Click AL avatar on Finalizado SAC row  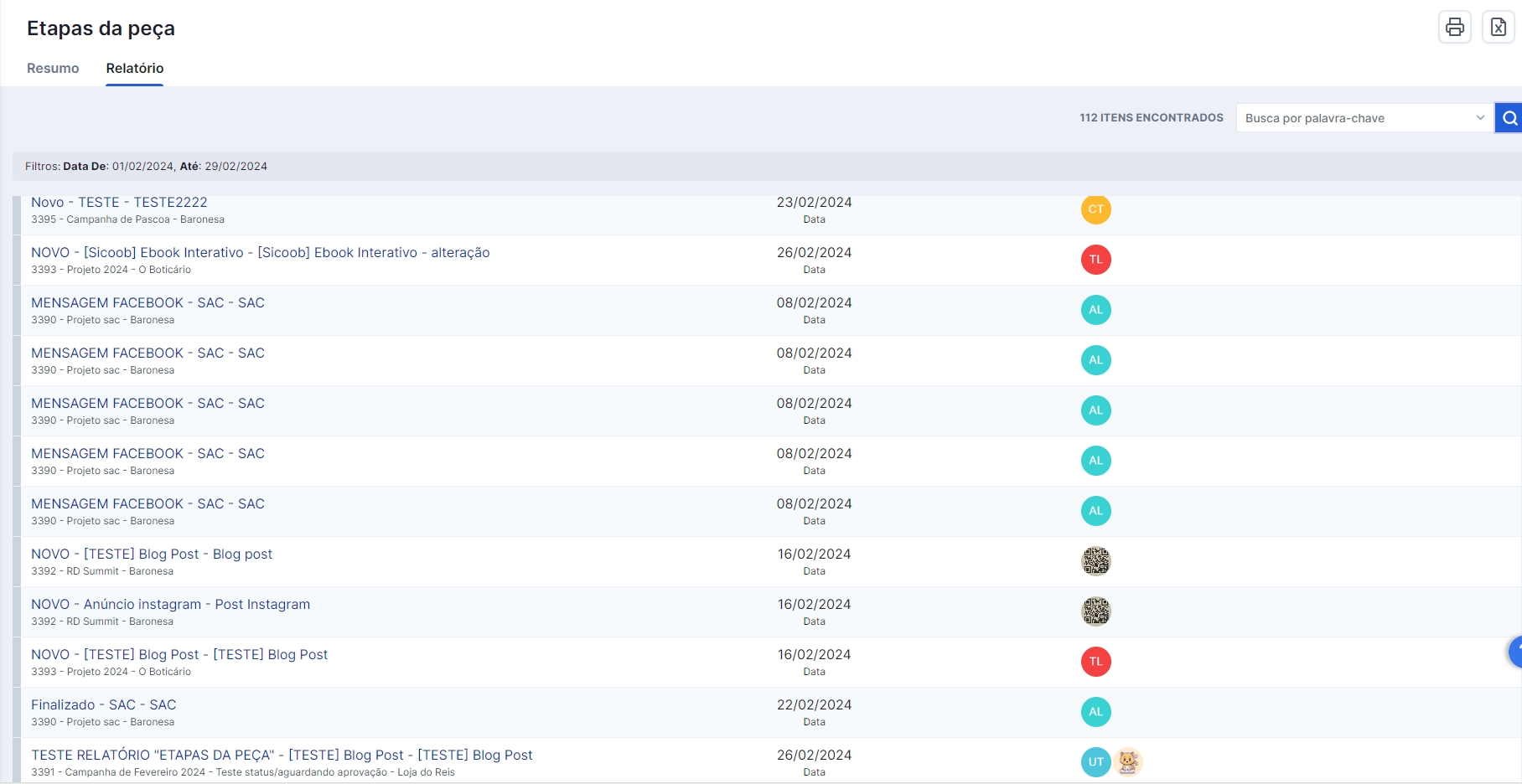1096,712
